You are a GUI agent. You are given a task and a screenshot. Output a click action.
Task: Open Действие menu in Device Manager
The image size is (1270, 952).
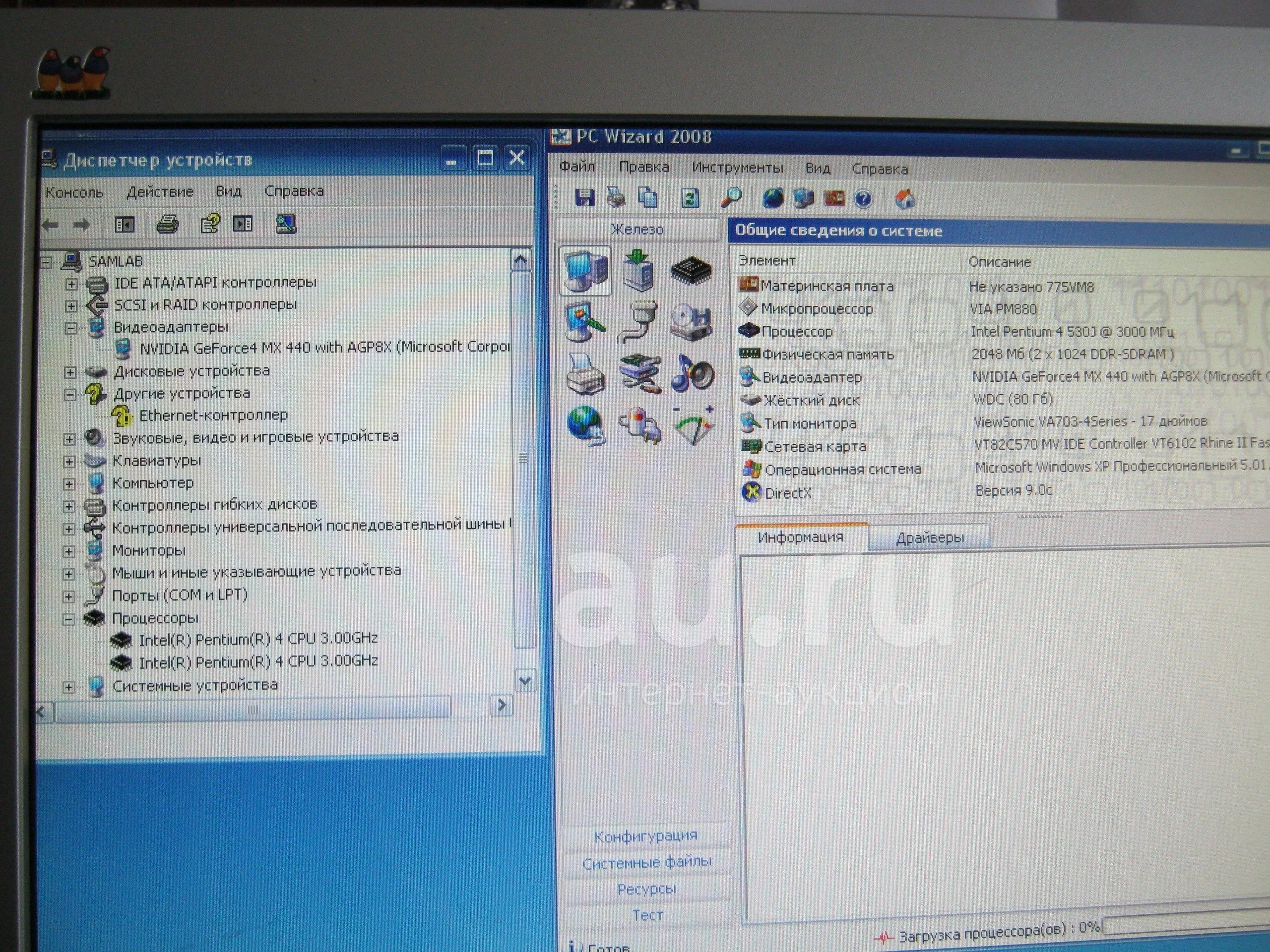tap(160, 192)
